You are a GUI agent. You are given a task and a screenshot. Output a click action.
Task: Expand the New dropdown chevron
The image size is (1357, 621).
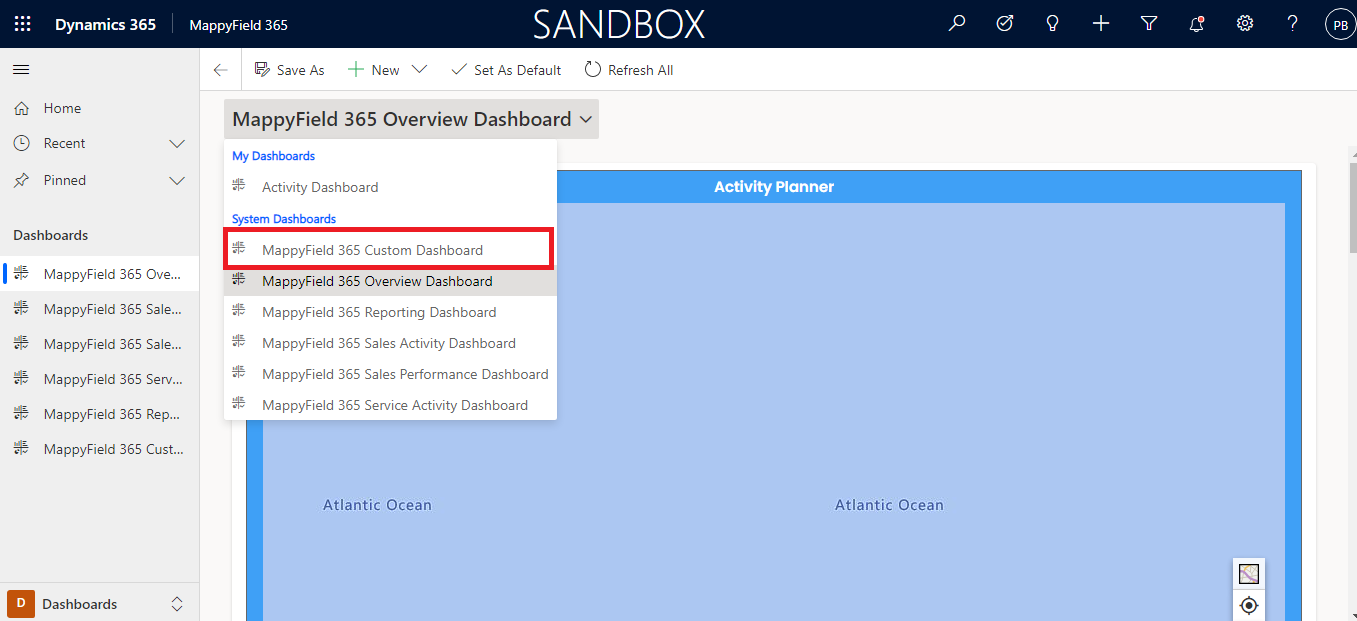pyautogui.click(x=419, y=70)
